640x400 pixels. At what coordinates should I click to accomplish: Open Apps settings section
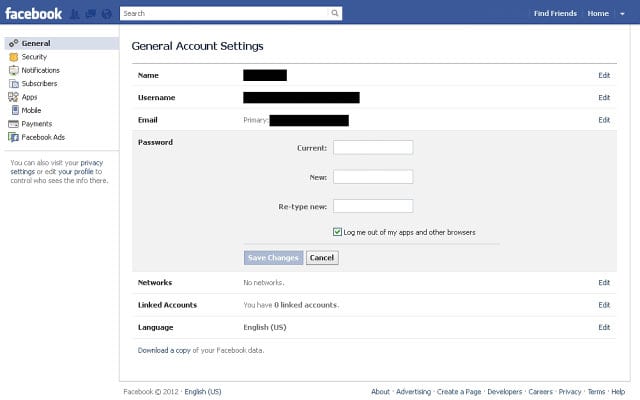29,97
